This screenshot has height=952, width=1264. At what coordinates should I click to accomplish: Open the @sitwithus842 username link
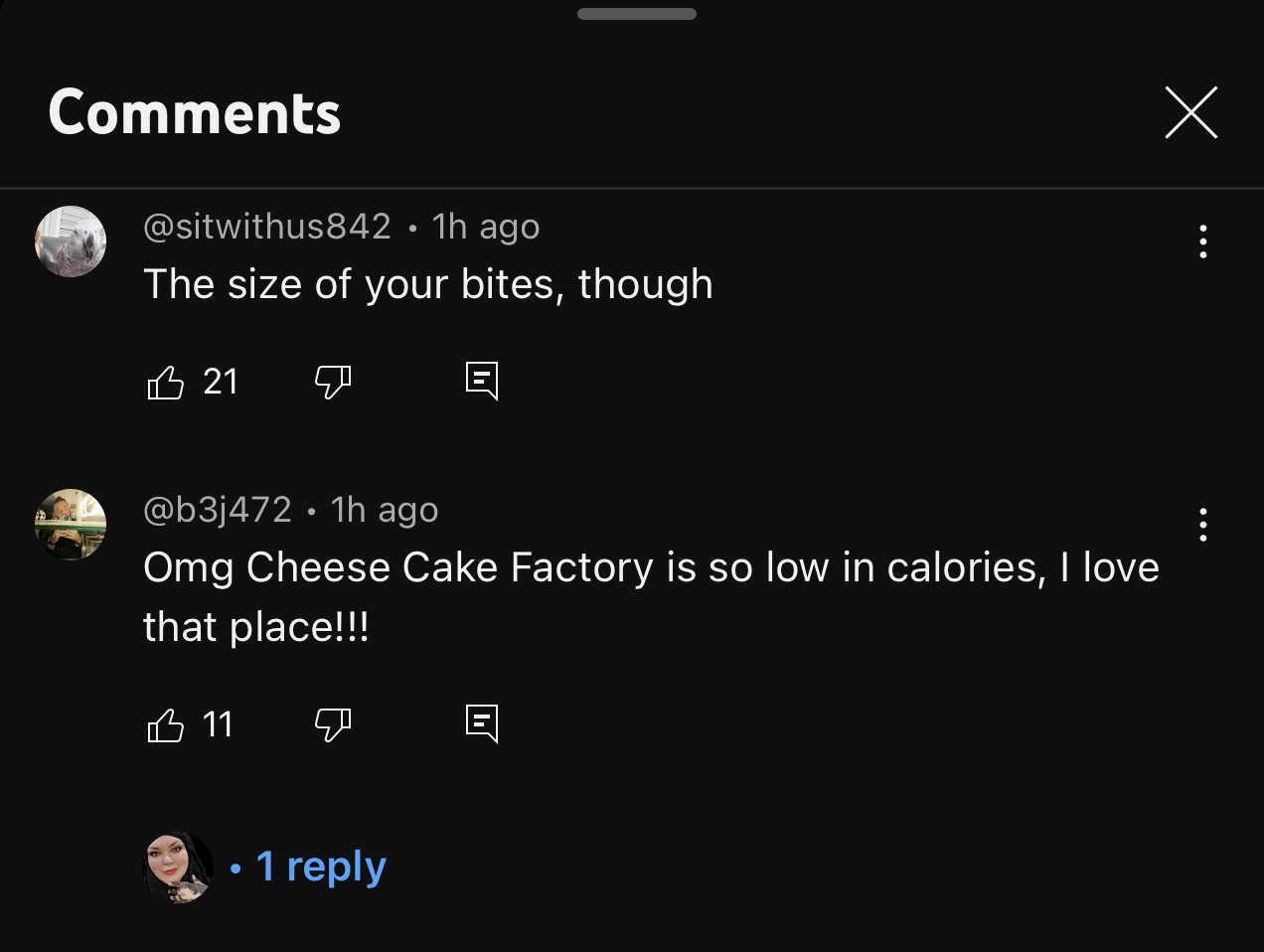pyautogui.click(x=267, y=227)
